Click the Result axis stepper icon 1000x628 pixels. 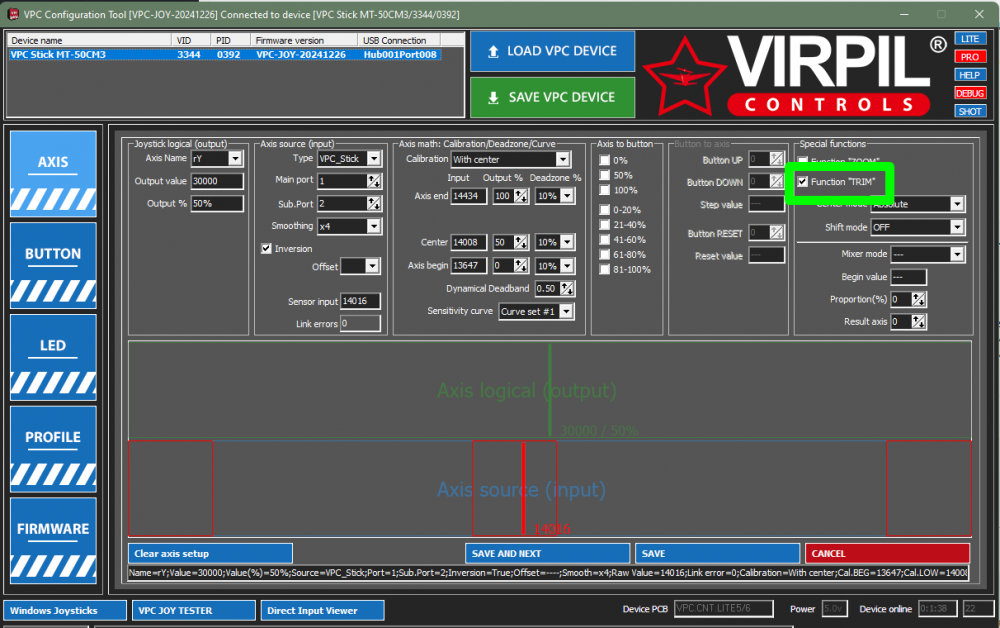tap(918, 322)
